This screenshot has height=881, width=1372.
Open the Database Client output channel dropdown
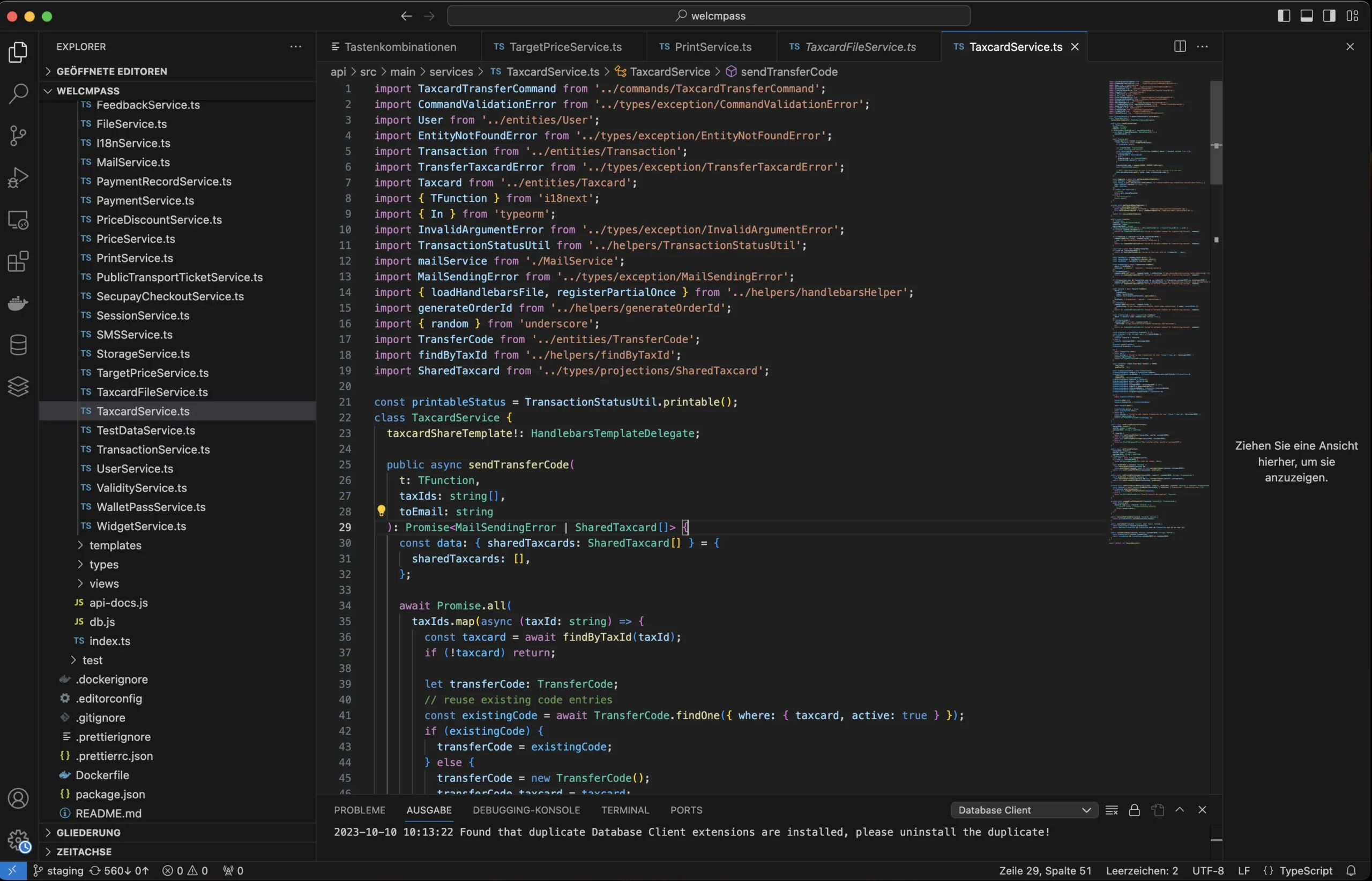coord(1024,810)
